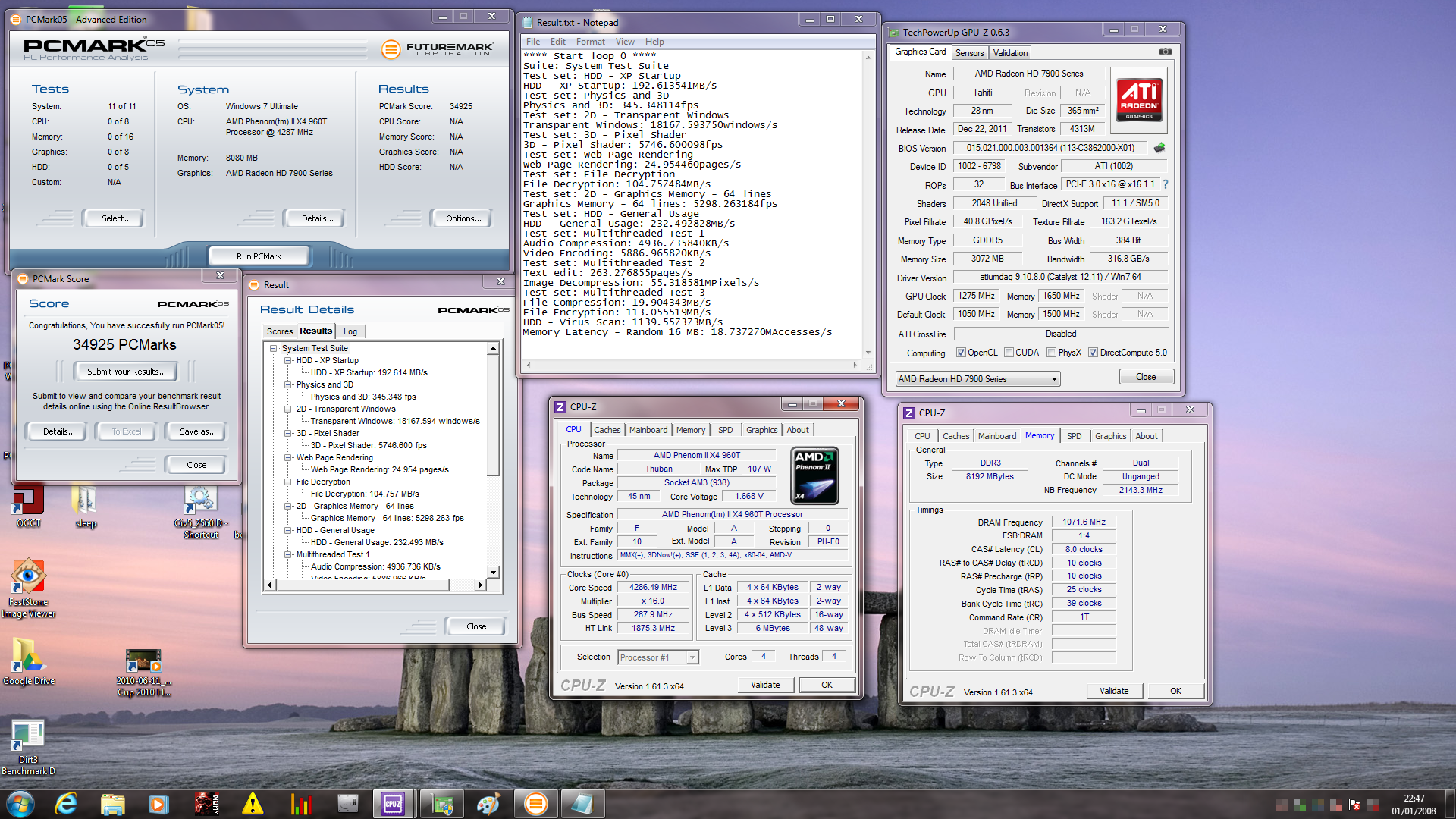Open the Validation tab in GPU-Z
Viewport: 1456px width, 819px height.
tap(1010, 53)
